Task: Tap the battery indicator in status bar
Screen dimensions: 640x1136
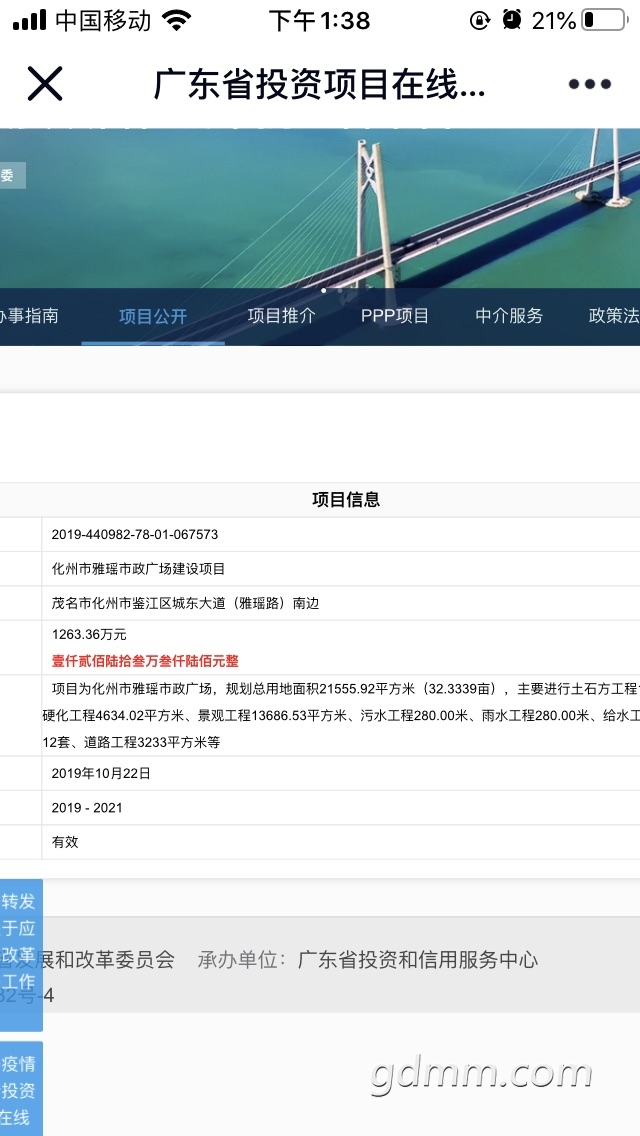Action: pyautogui.click(x=603, y=20)
